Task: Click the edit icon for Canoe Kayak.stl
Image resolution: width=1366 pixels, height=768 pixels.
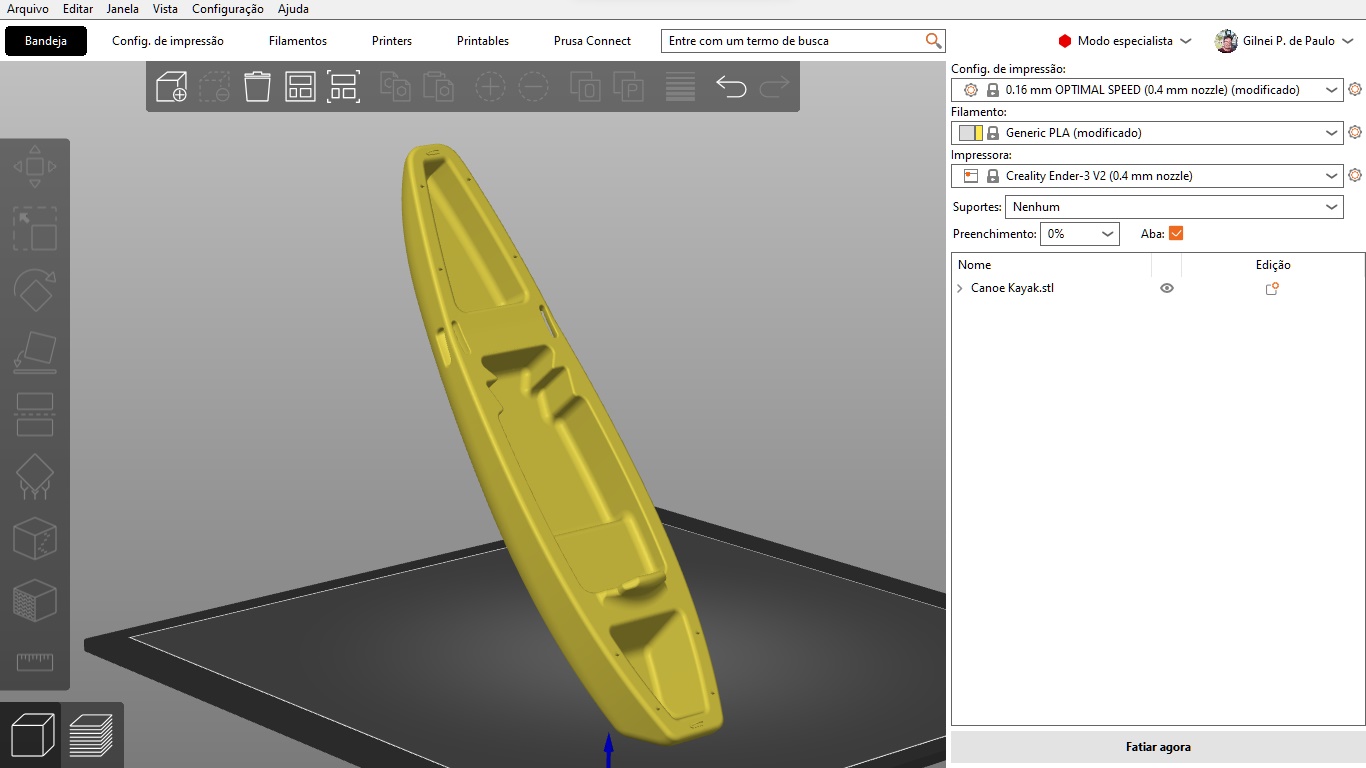Action: (1272, 288)
